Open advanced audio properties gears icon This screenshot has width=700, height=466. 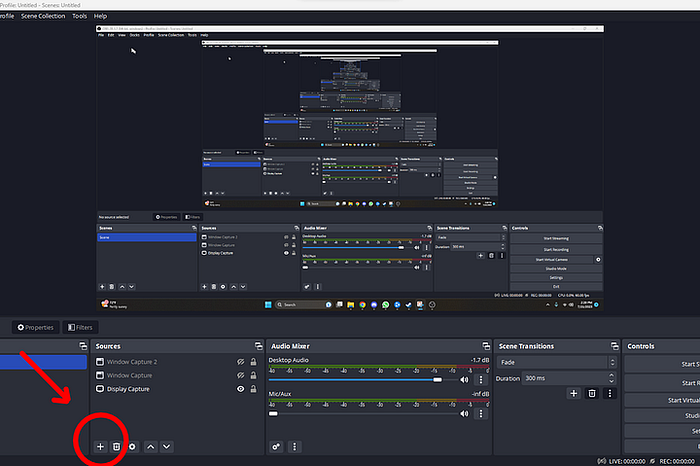click(276, 446)
